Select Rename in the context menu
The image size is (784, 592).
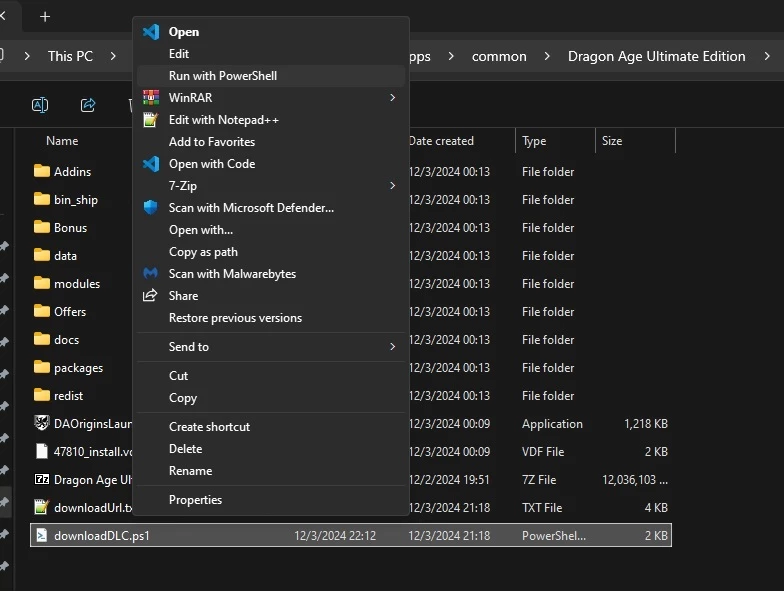click(x=271, y=470)
